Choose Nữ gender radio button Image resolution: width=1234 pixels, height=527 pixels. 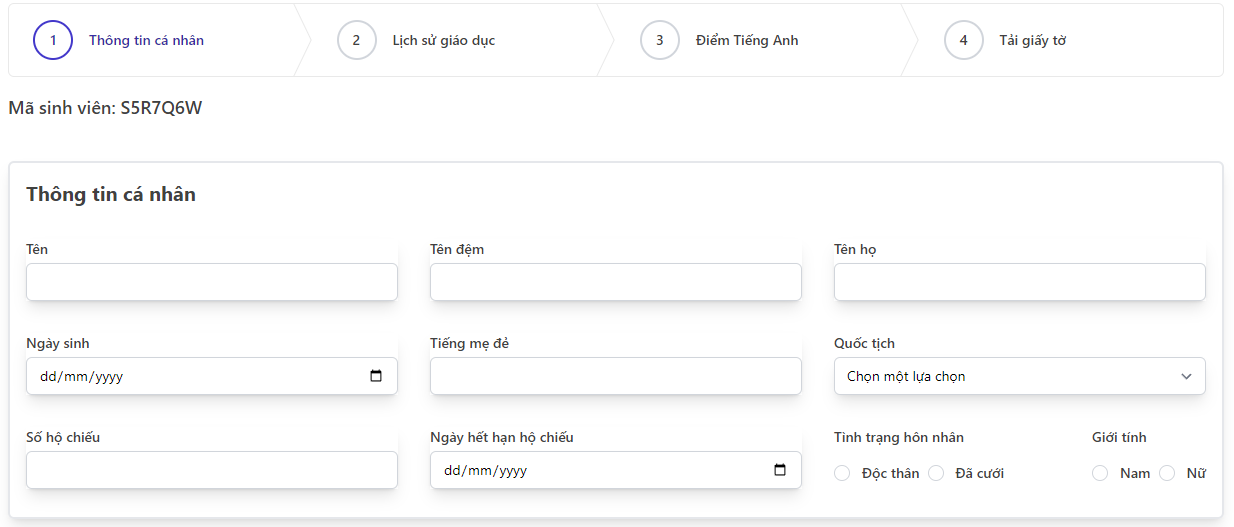(x=1167, y=473)
